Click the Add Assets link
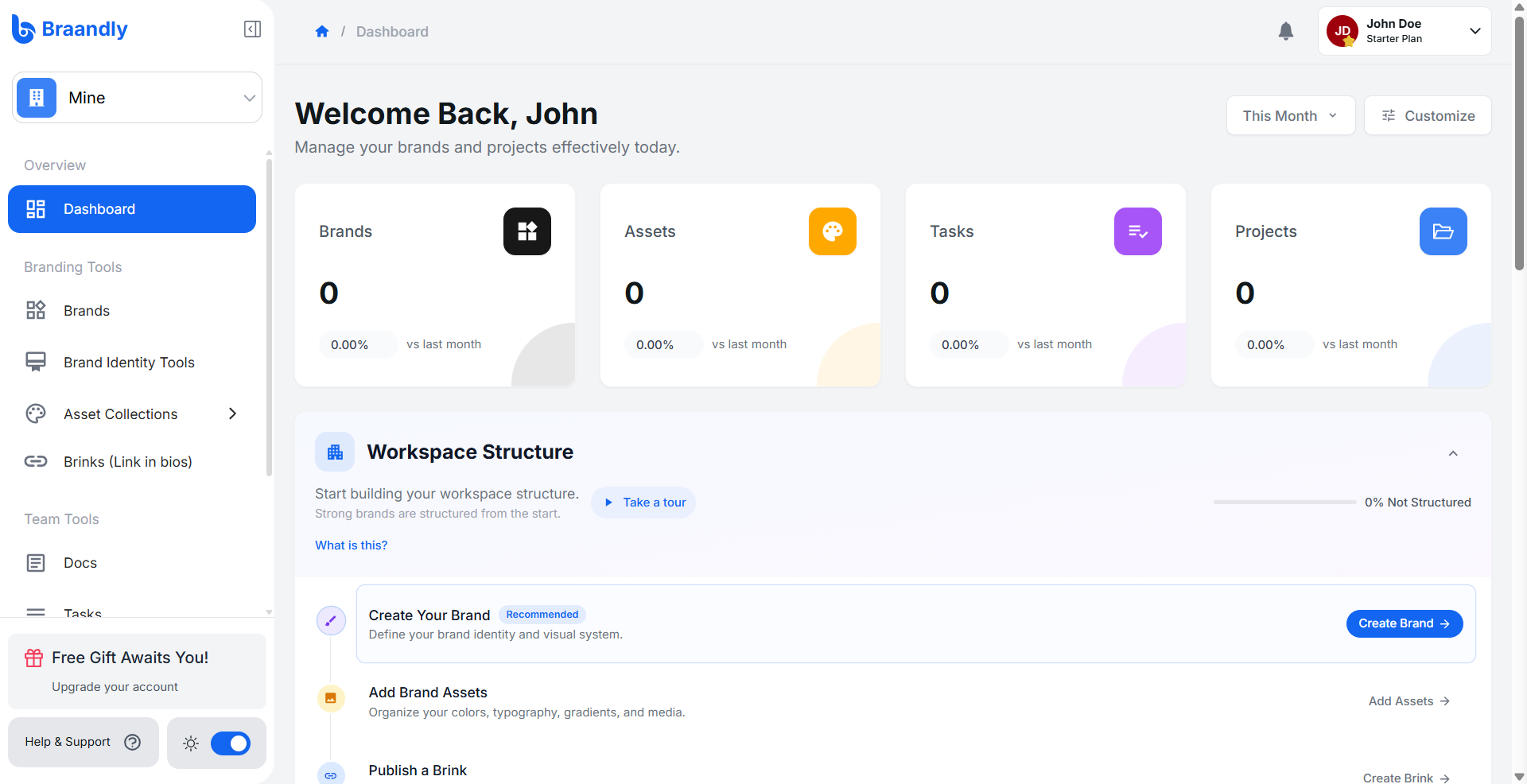Screen dimensions: 1527x784 pyautogui.click(x=1409, y=701)
